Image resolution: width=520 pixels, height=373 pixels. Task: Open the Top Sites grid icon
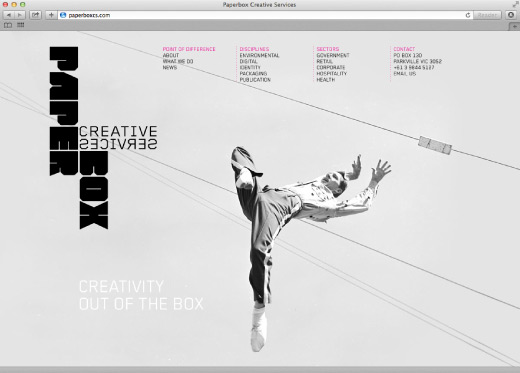[20, 25]
